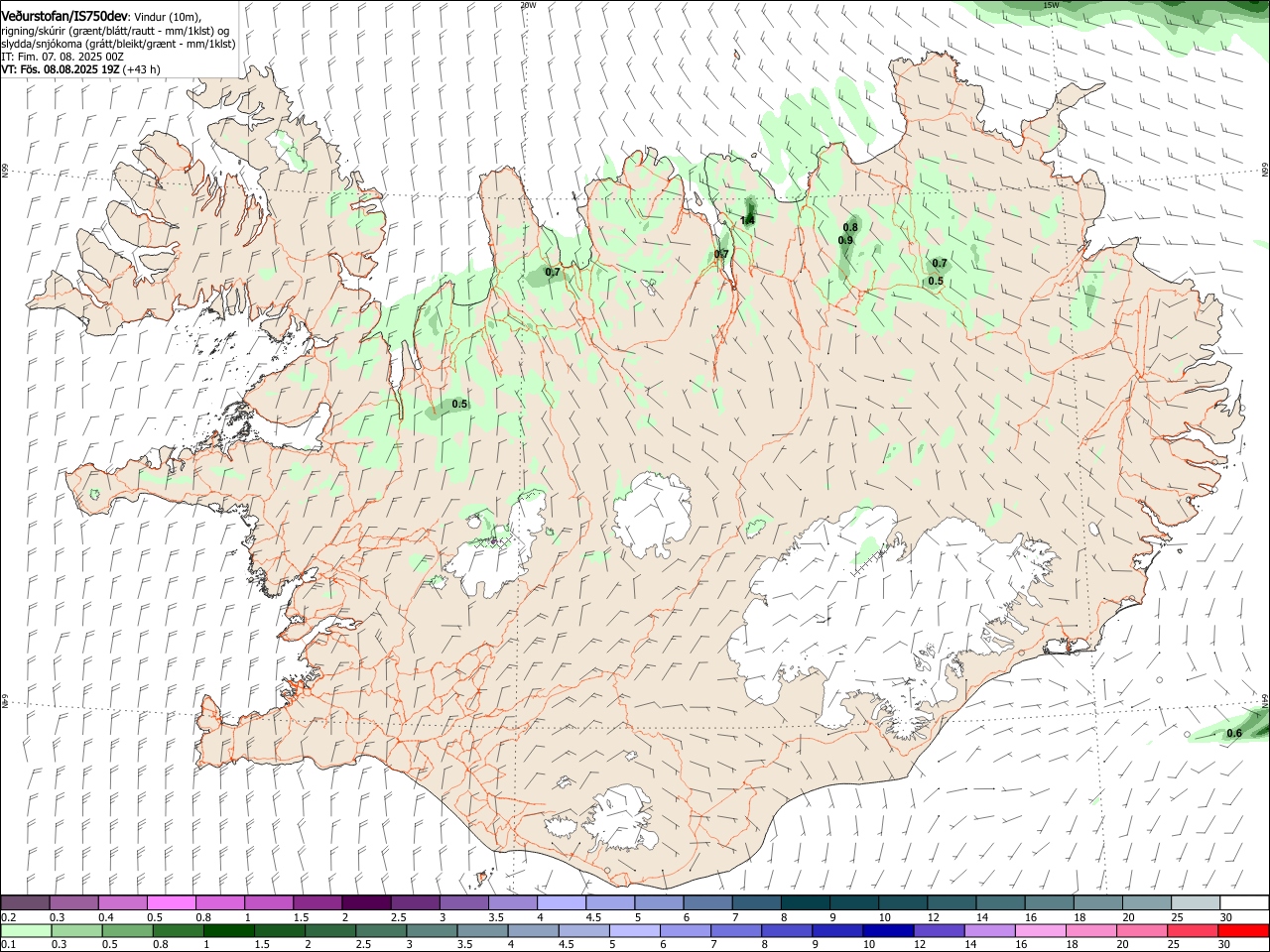The width and height of the screenshot is (1270, 952).
Task: Pick the 3 grey-teal rain-scale swatch
Action: (431, 931)
